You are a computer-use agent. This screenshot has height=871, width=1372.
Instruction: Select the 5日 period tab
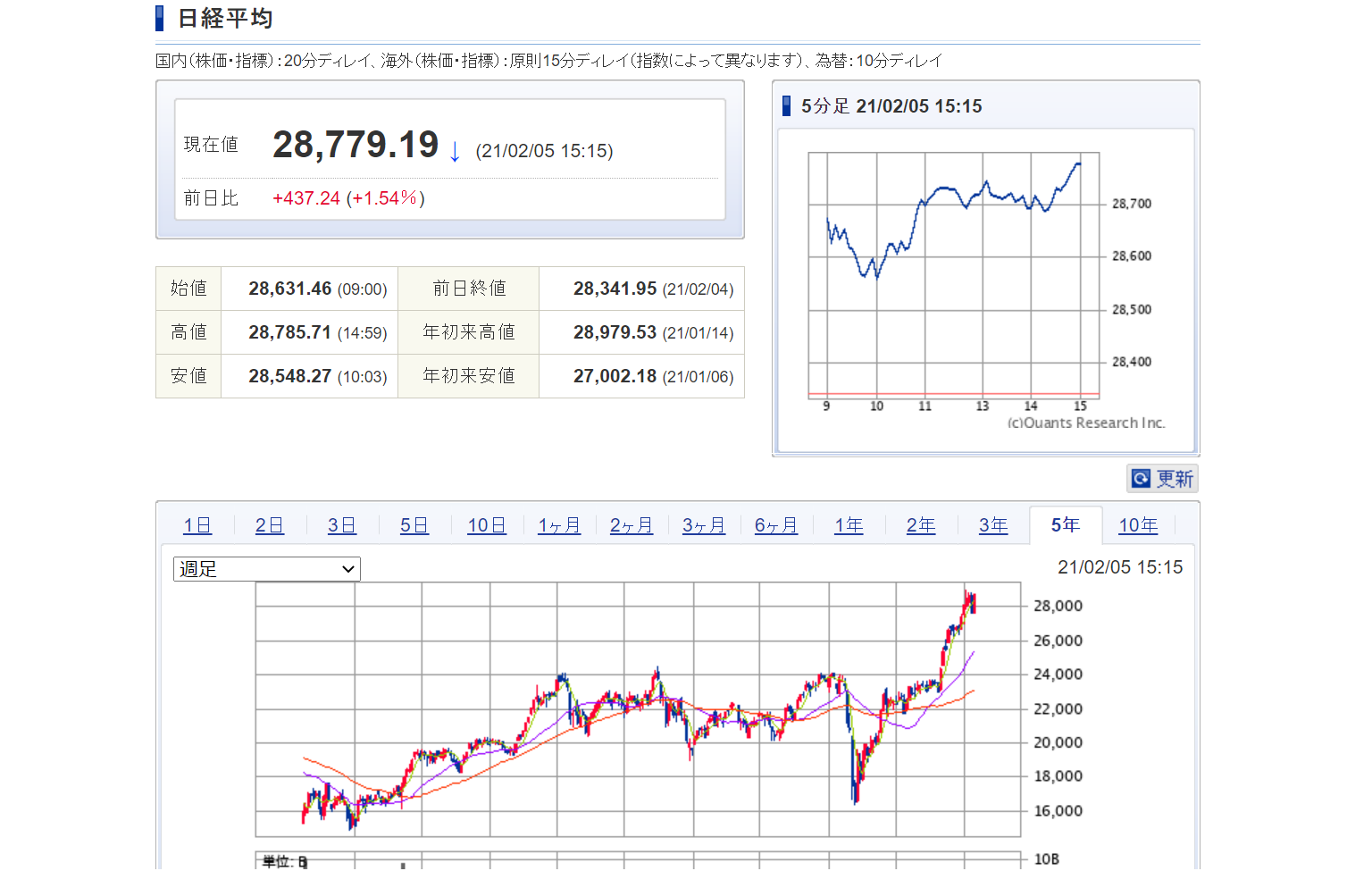(414, 525)
